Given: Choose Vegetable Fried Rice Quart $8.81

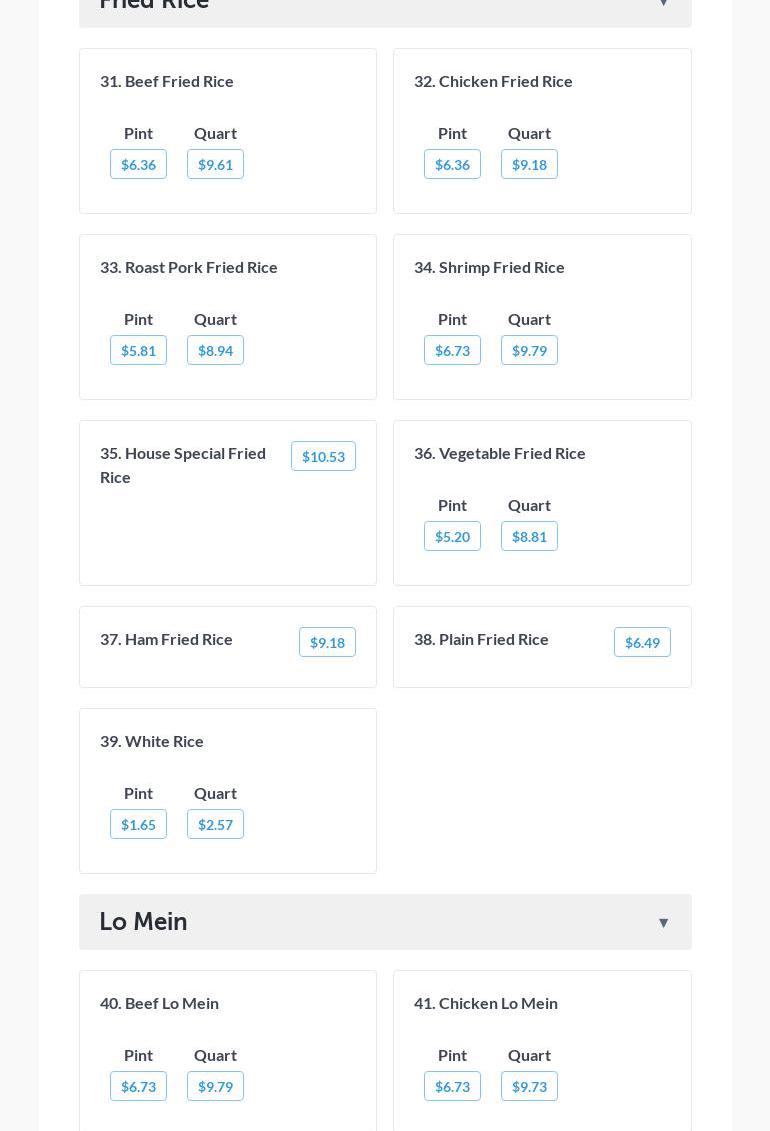Looking at the screenshot, I should pos(529,537).
